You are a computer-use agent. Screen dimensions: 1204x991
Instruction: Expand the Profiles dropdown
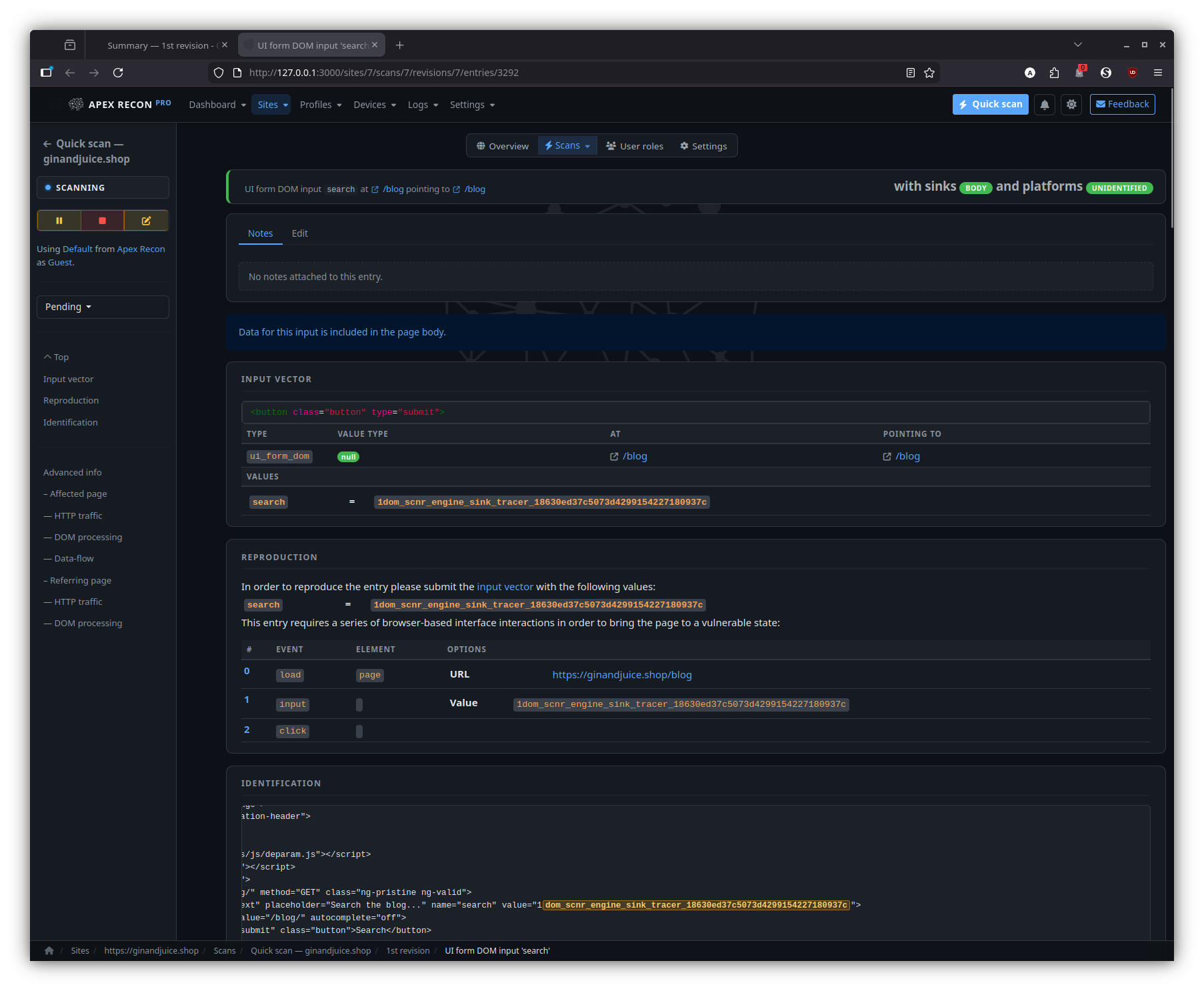(x=321, y=105)
